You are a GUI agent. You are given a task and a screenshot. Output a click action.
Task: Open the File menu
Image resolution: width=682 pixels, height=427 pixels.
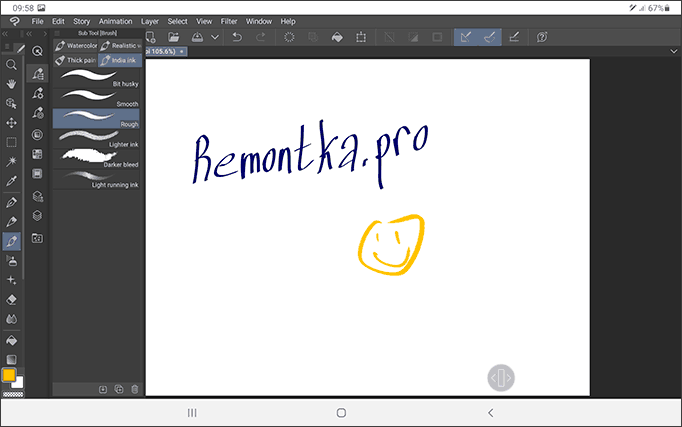tap(37, 21)
